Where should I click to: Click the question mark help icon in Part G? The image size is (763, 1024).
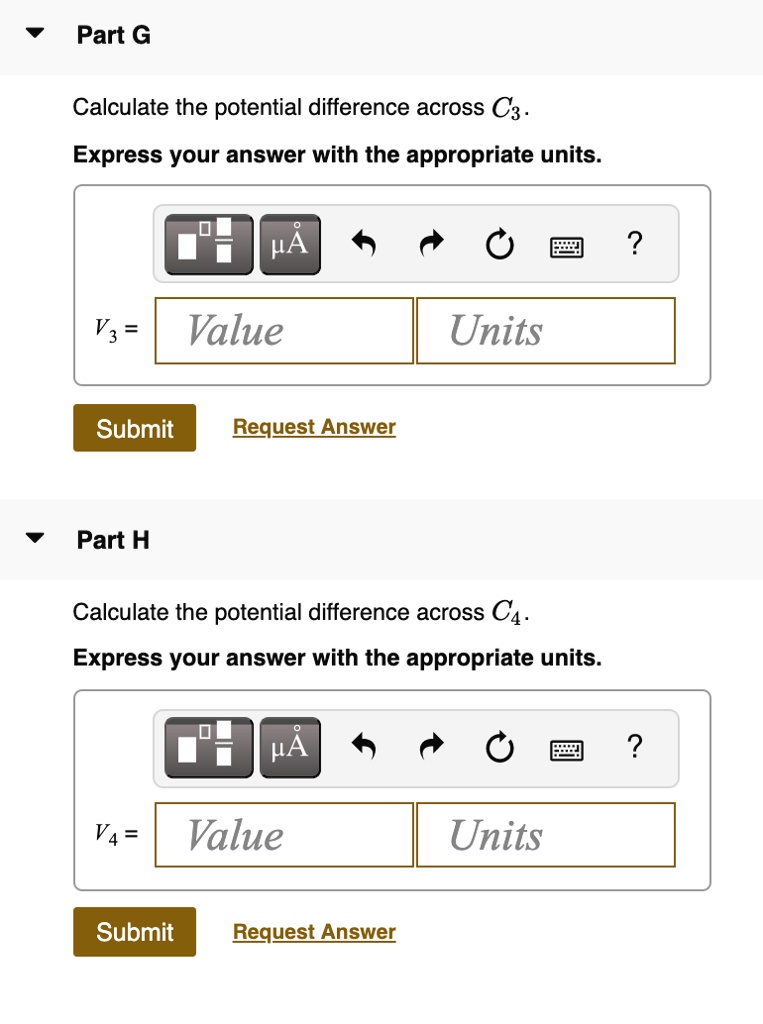[634, 243]
